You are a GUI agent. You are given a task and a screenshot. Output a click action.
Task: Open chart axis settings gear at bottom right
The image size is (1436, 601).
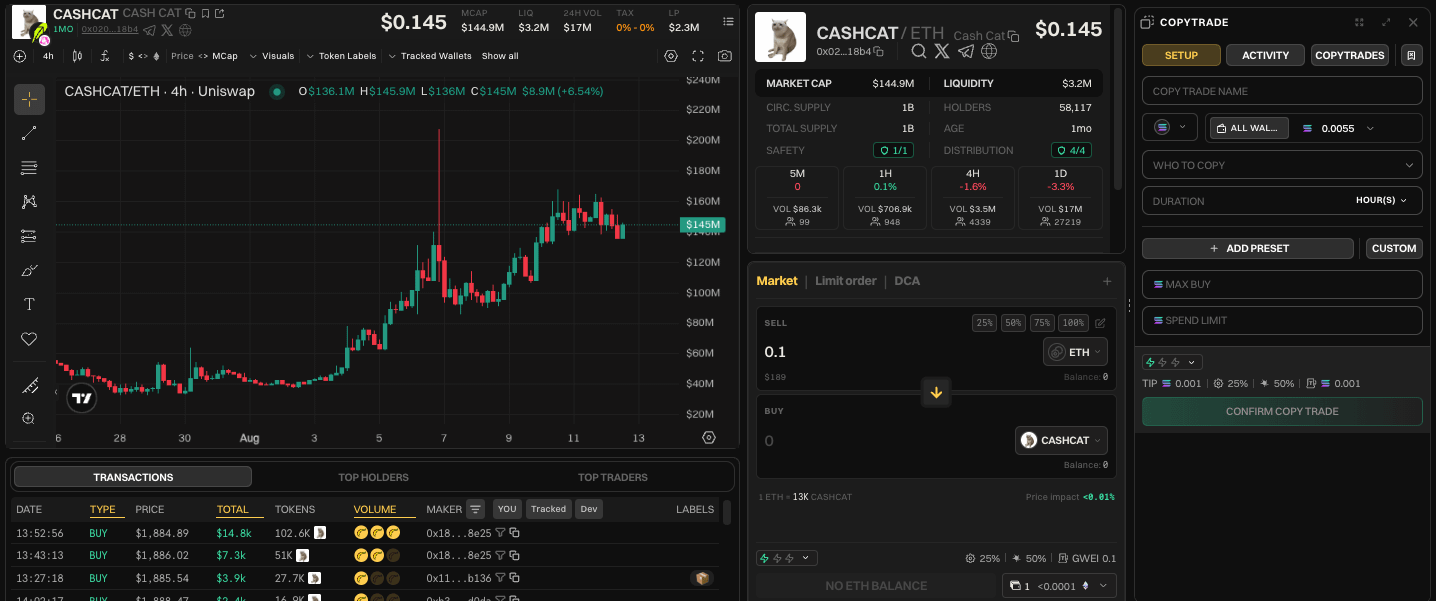coord(709,437)
